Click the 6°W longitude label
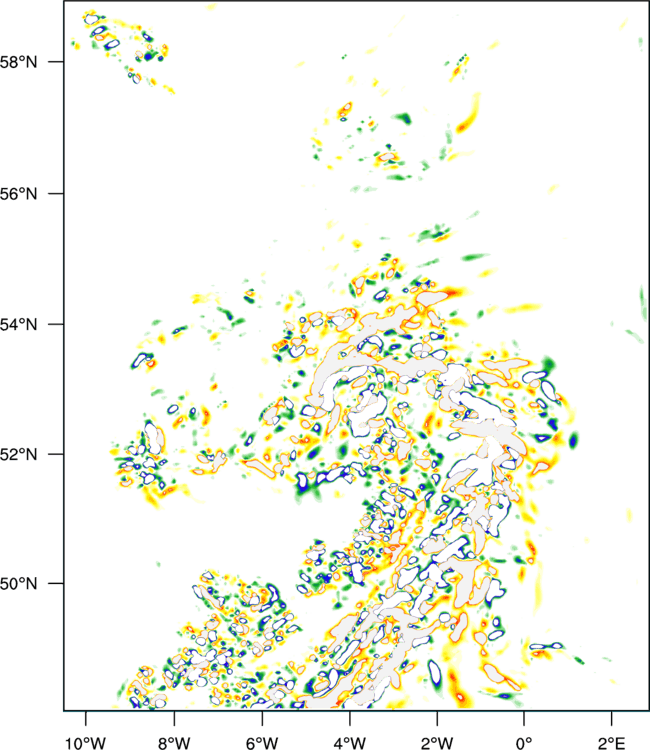Viewport: 650px width, 750px height. [262, 743]
